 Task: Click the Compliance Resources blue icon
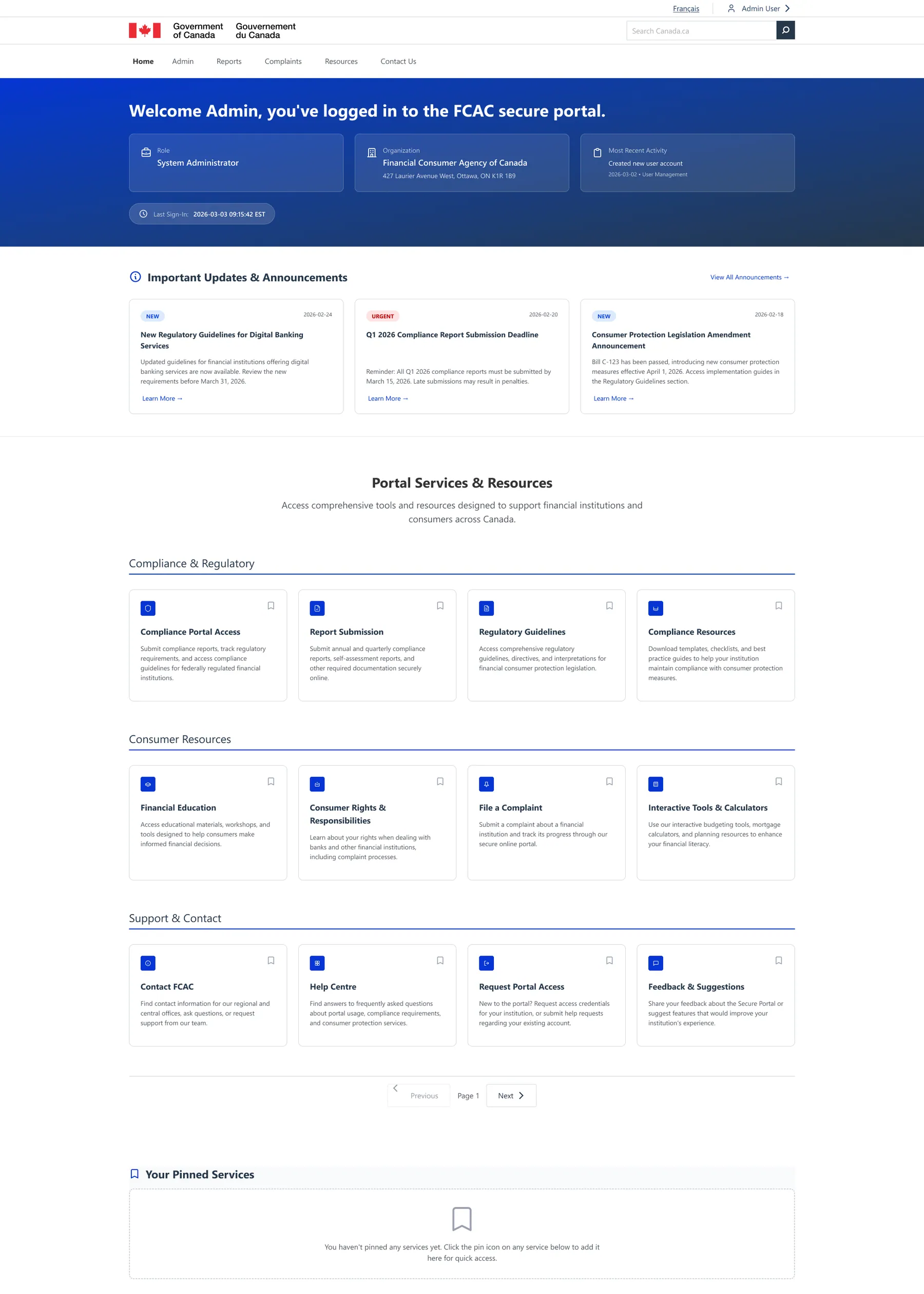point(656,608)
